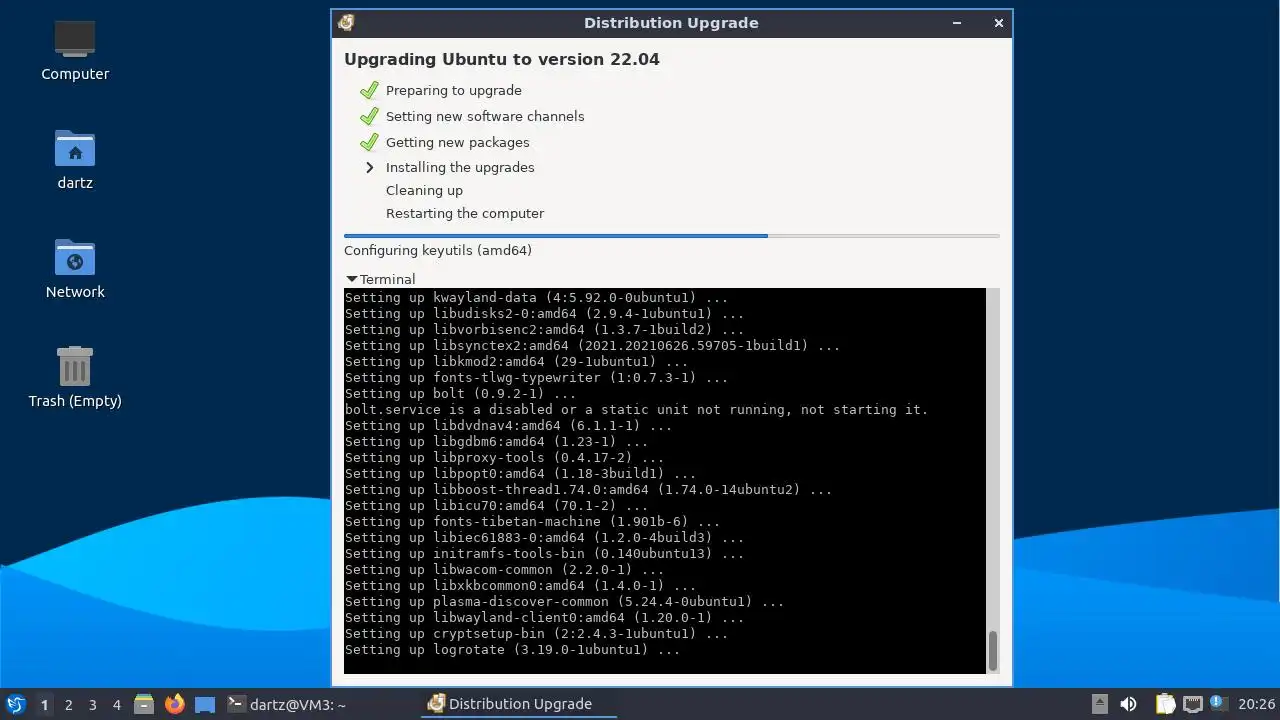1280x720 pixels.
Task: Click the 'Setting up logrotate' terminal line
Action: (512, 650)
